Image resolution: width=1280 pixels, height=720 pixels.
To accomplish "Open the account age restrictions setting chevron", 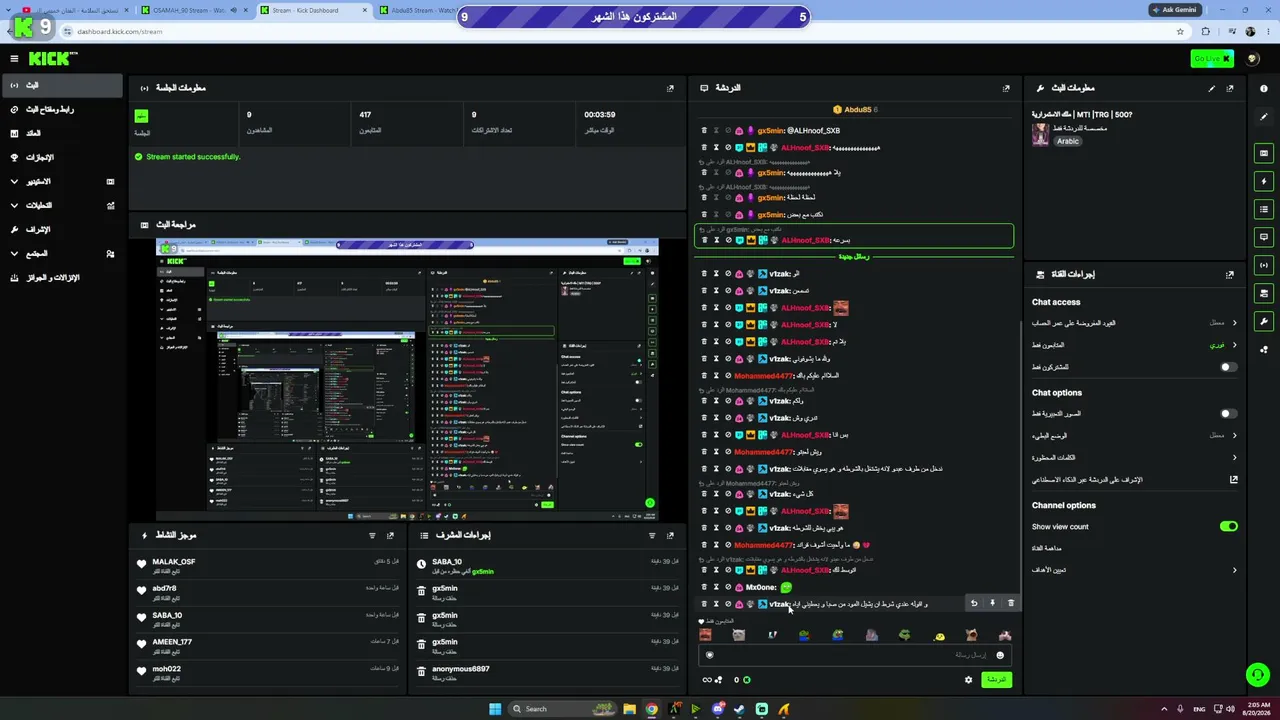I will point(1234,323).
